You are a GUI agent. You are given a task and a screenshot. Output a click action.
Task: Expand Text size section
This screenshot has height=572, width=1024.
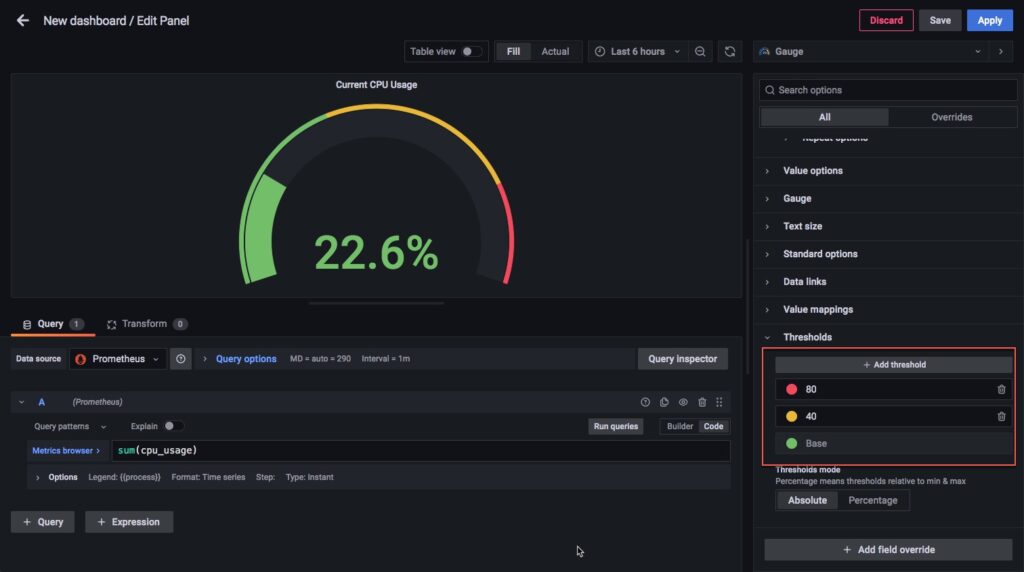point(803,227)
